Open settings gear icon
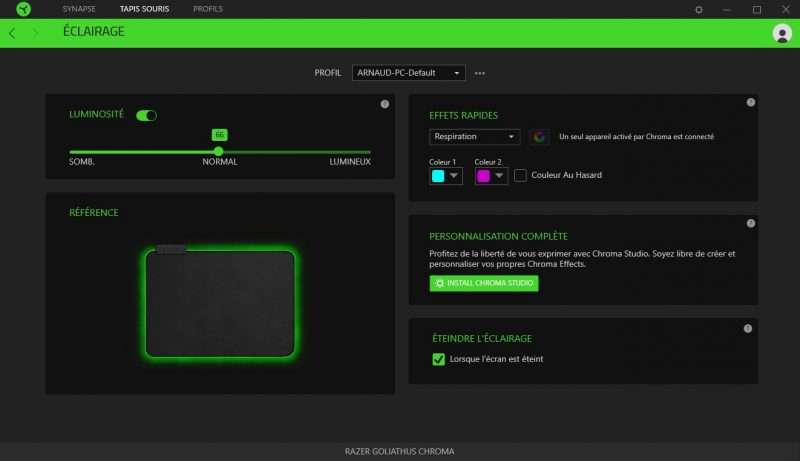 click(699, 9)
